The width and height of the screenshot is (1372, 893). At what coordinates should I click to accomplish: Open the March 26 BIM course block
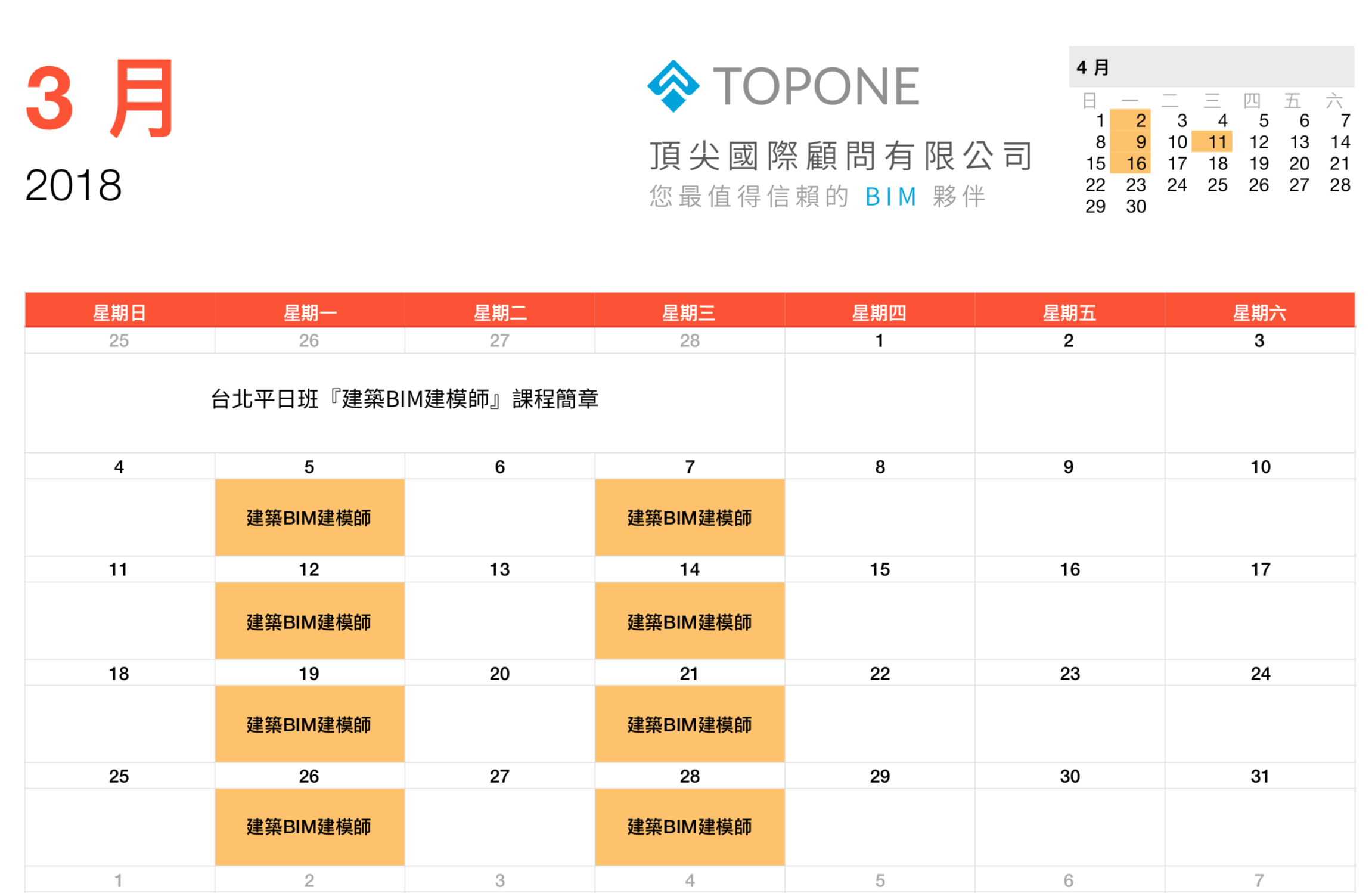pos(309,826)
